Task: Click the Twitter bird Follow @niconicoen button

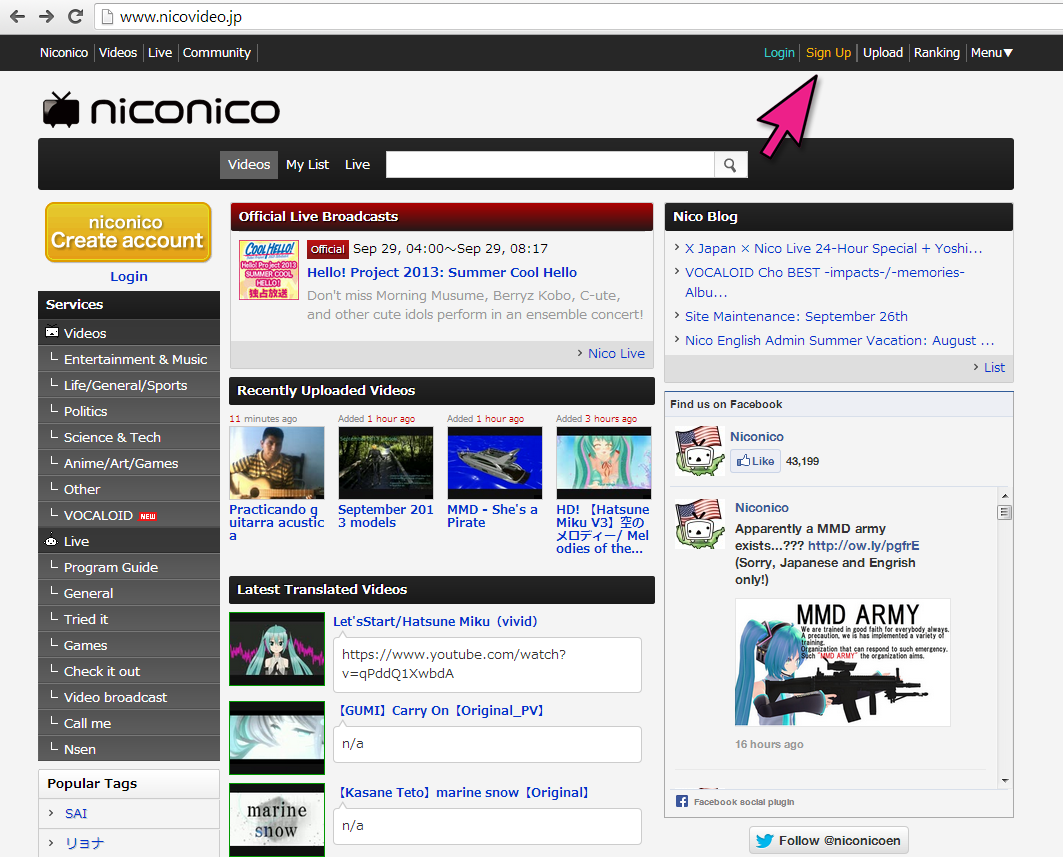Action: (x=828, y=841)
